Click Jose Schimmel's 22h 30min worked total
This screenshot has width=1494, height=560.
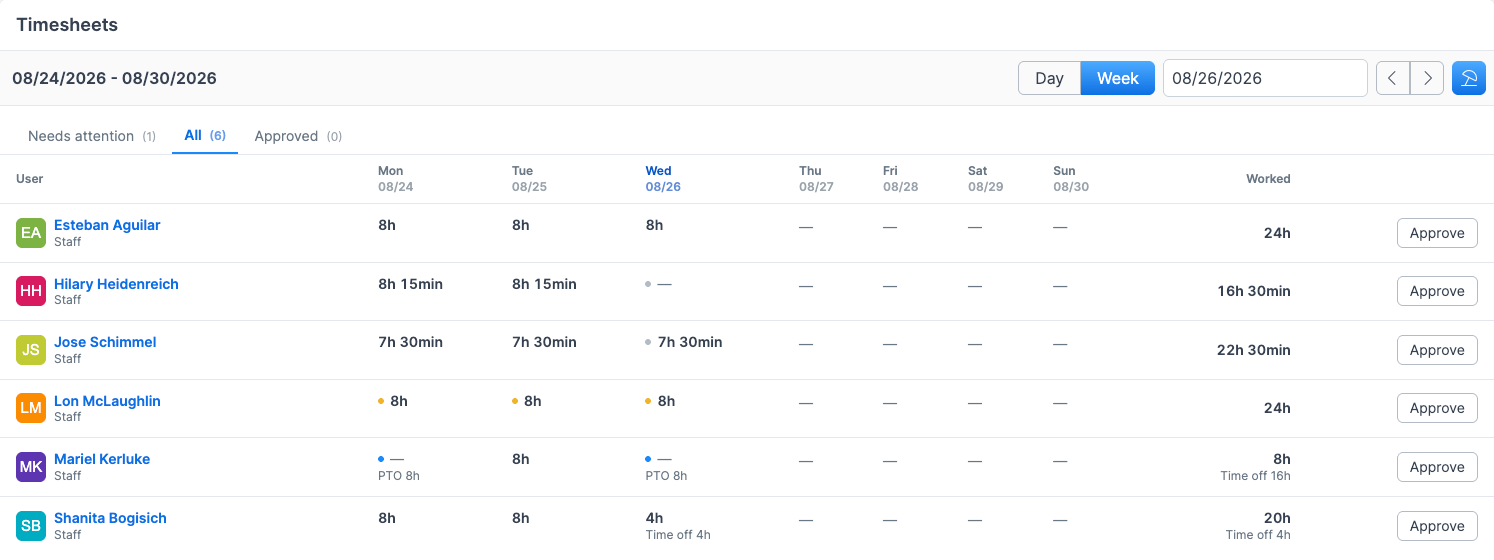(x=1254, y=350)
